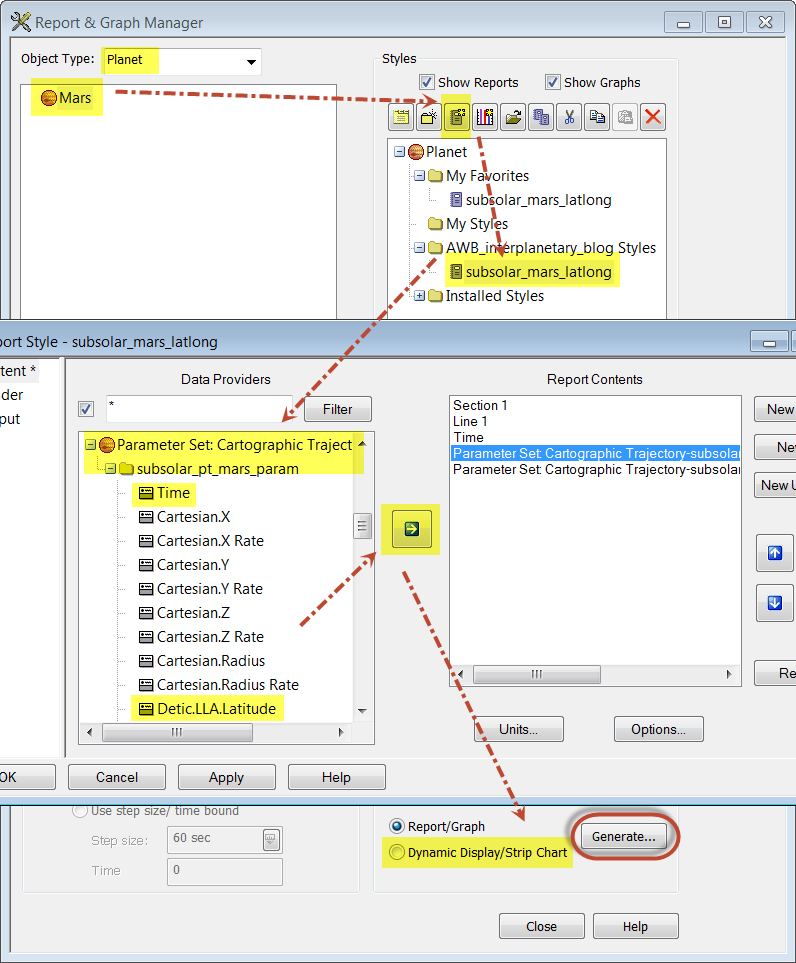Open the Units... dialog

[519, 729]
